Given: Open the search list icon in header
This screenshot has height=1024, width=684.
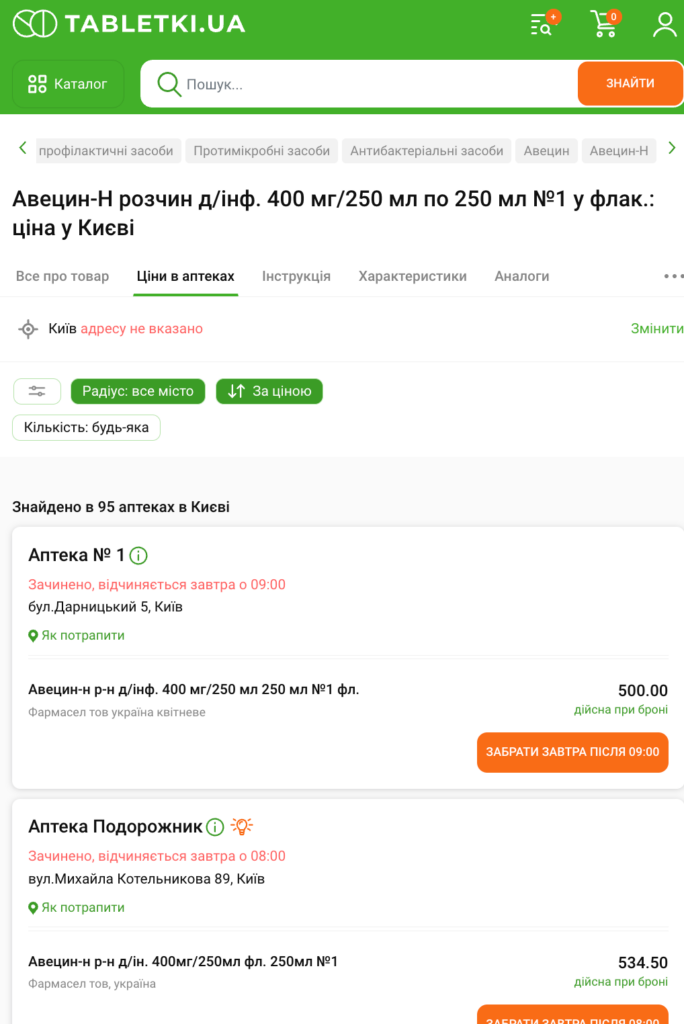Looking at the screenshot, I should click(542, 24).
